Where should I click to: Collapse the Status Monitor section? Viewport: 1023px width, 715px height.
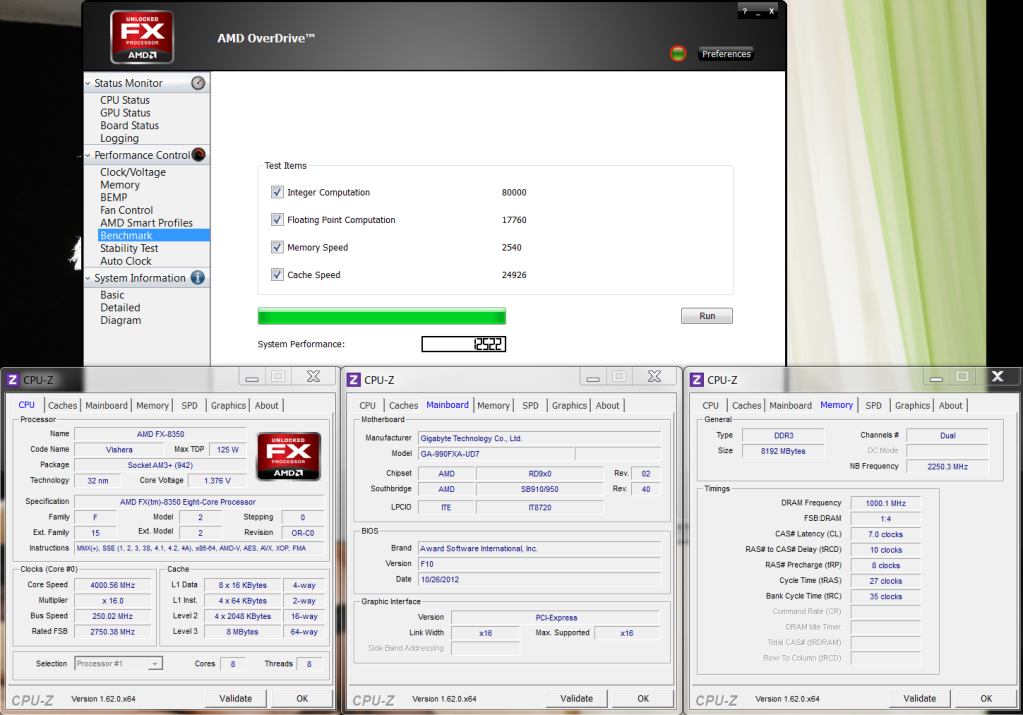pyautogui.click(x=88, y=84)
